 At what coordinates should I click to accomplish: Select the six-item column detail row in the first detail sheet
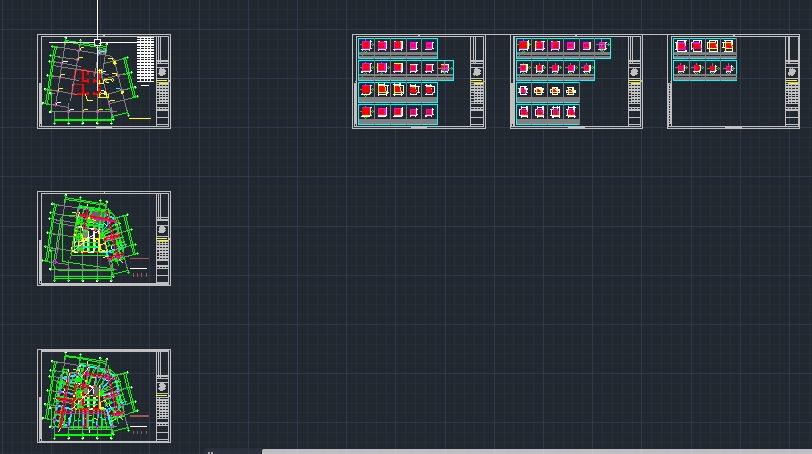coord(406,70)
